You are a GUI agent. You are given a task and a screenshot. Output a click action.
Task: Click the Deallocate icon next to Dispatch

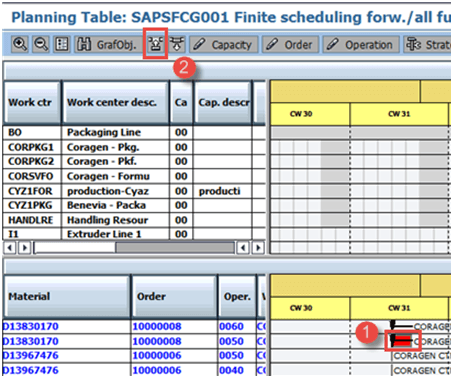tap(177, 44)
